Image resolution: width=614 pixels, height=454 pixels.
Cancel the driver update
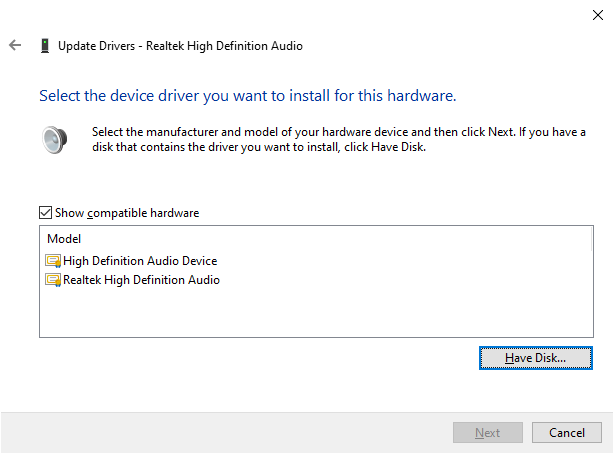click(x=567, y=432)
